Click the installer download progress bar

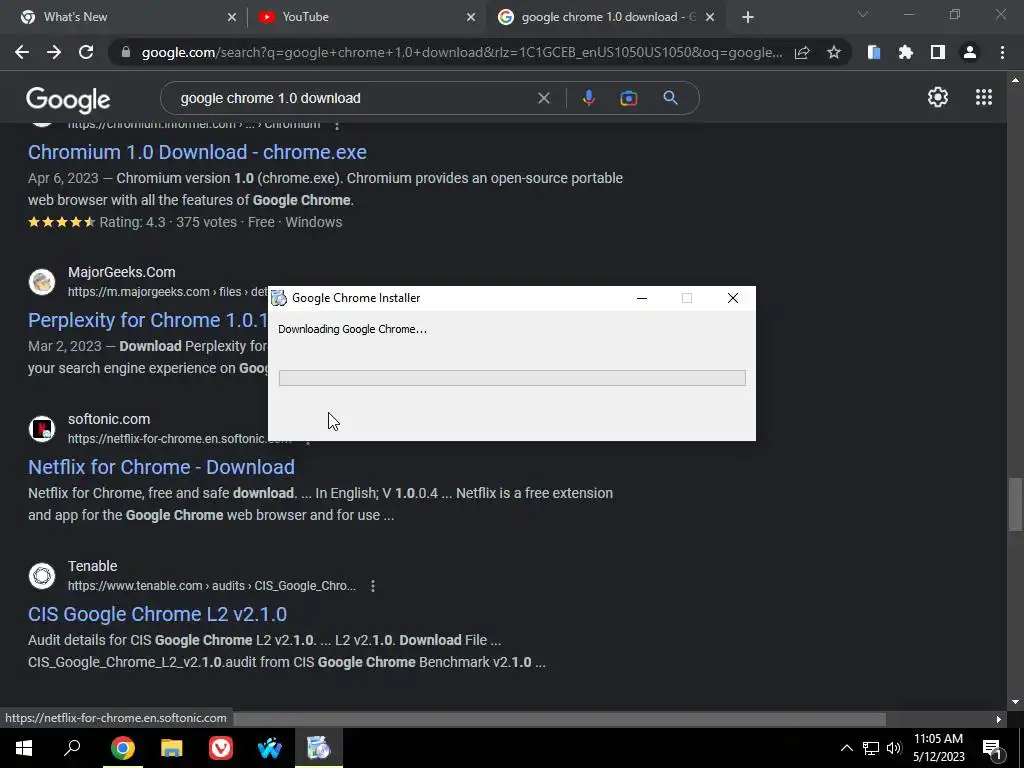click(512, 378)
